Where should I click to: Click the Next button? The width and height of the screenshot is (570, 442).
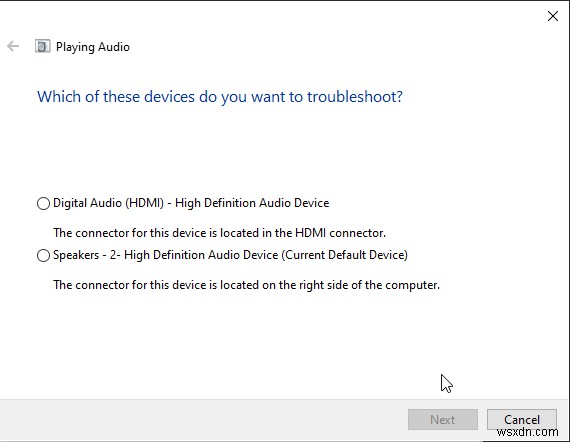click(443, 419)
